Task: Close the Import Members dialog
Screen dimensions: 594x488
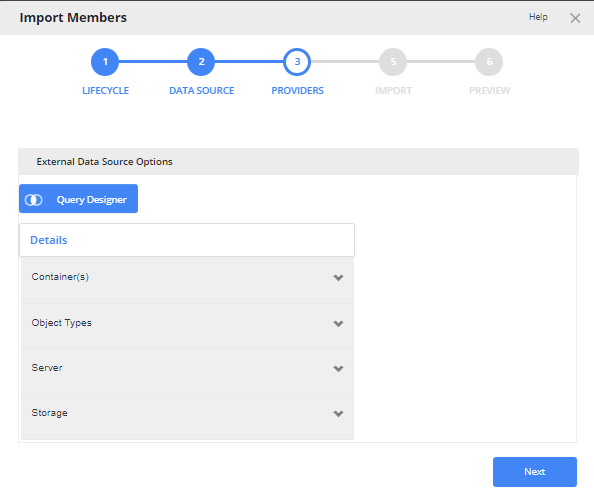Action: (575, 18)
